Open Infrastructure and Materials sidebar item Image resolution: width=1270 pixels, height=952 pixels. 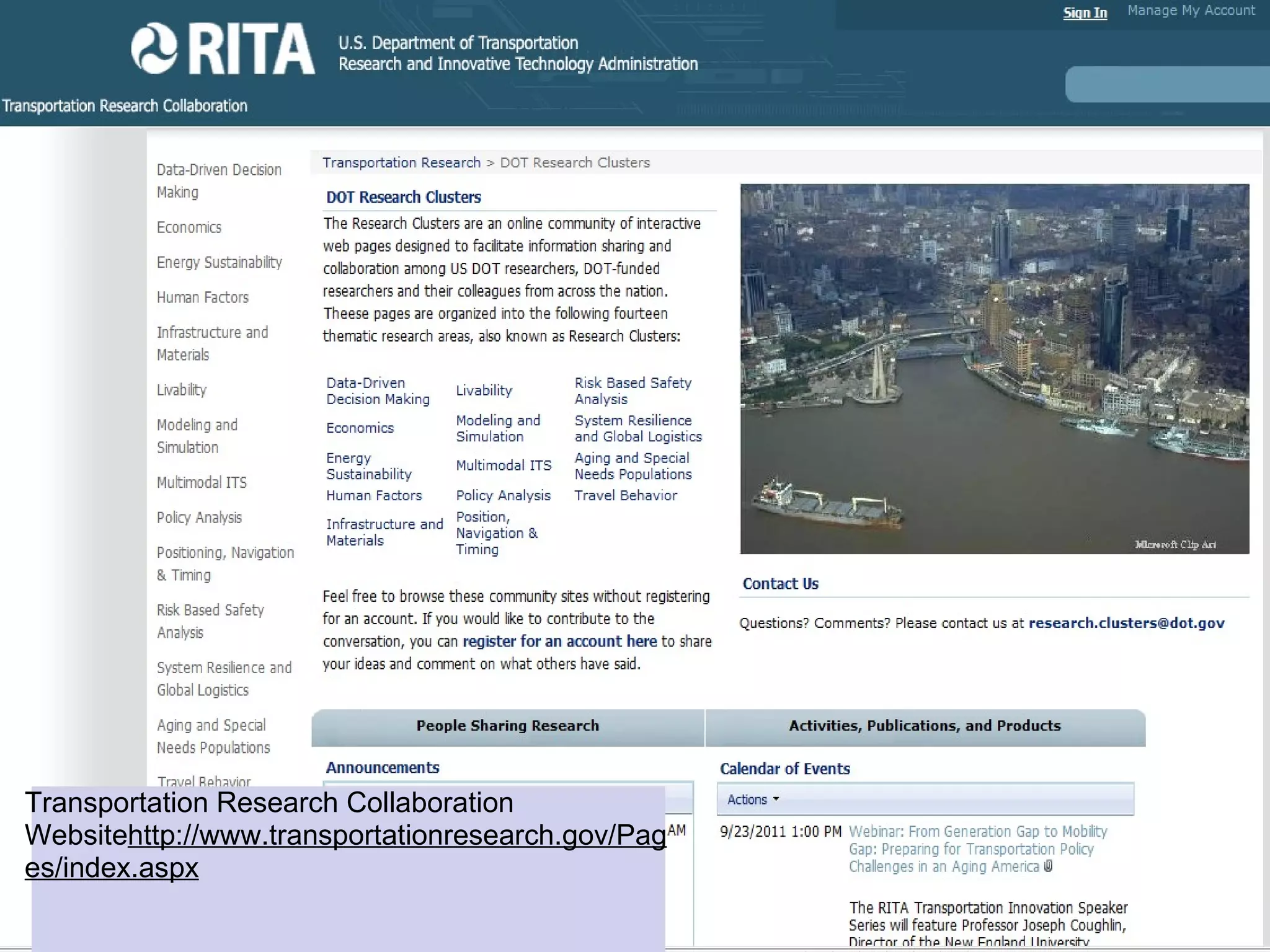[x=213, y=343]
